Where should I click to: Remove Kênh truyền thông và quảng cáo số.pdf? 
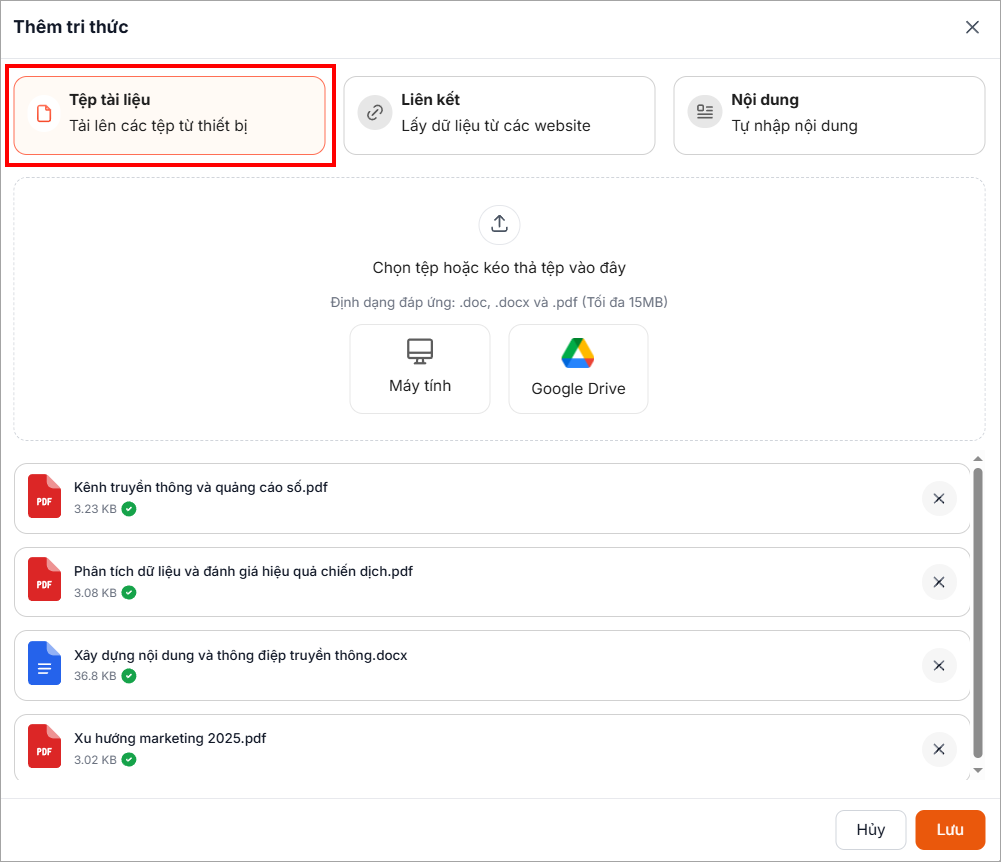pos(938,498)
